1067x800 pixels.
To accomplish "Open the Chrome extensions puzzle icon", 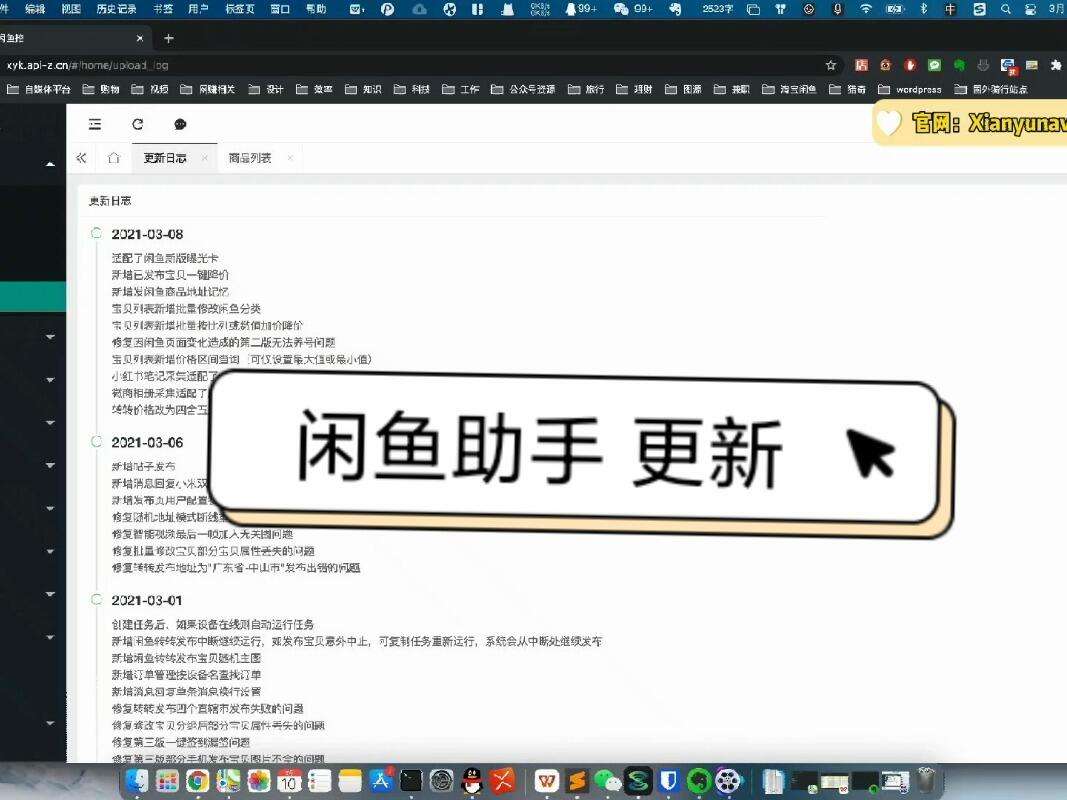I will [x=1055, y=65].
